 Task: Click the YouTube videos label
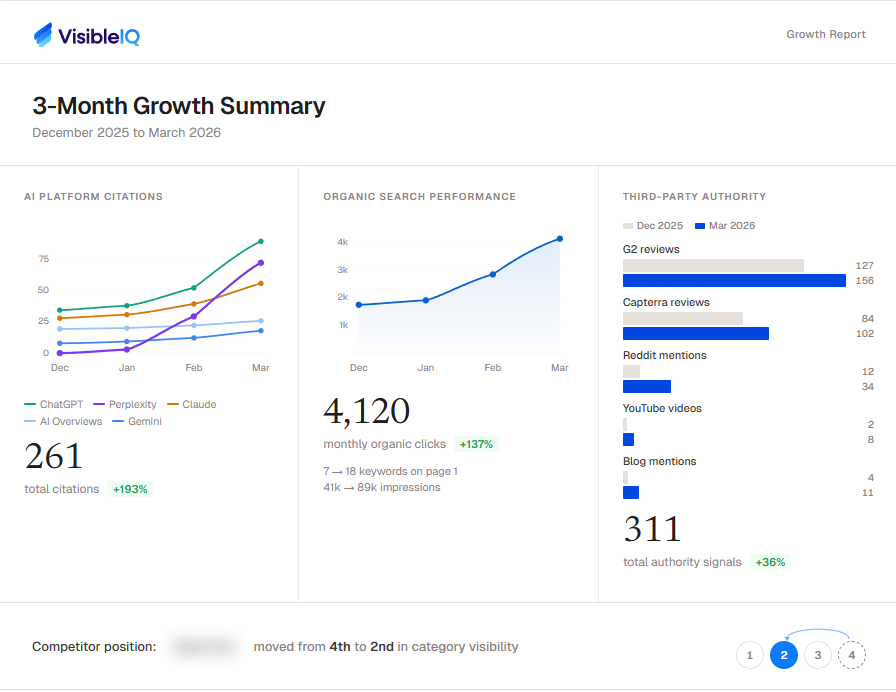point(662,409)
